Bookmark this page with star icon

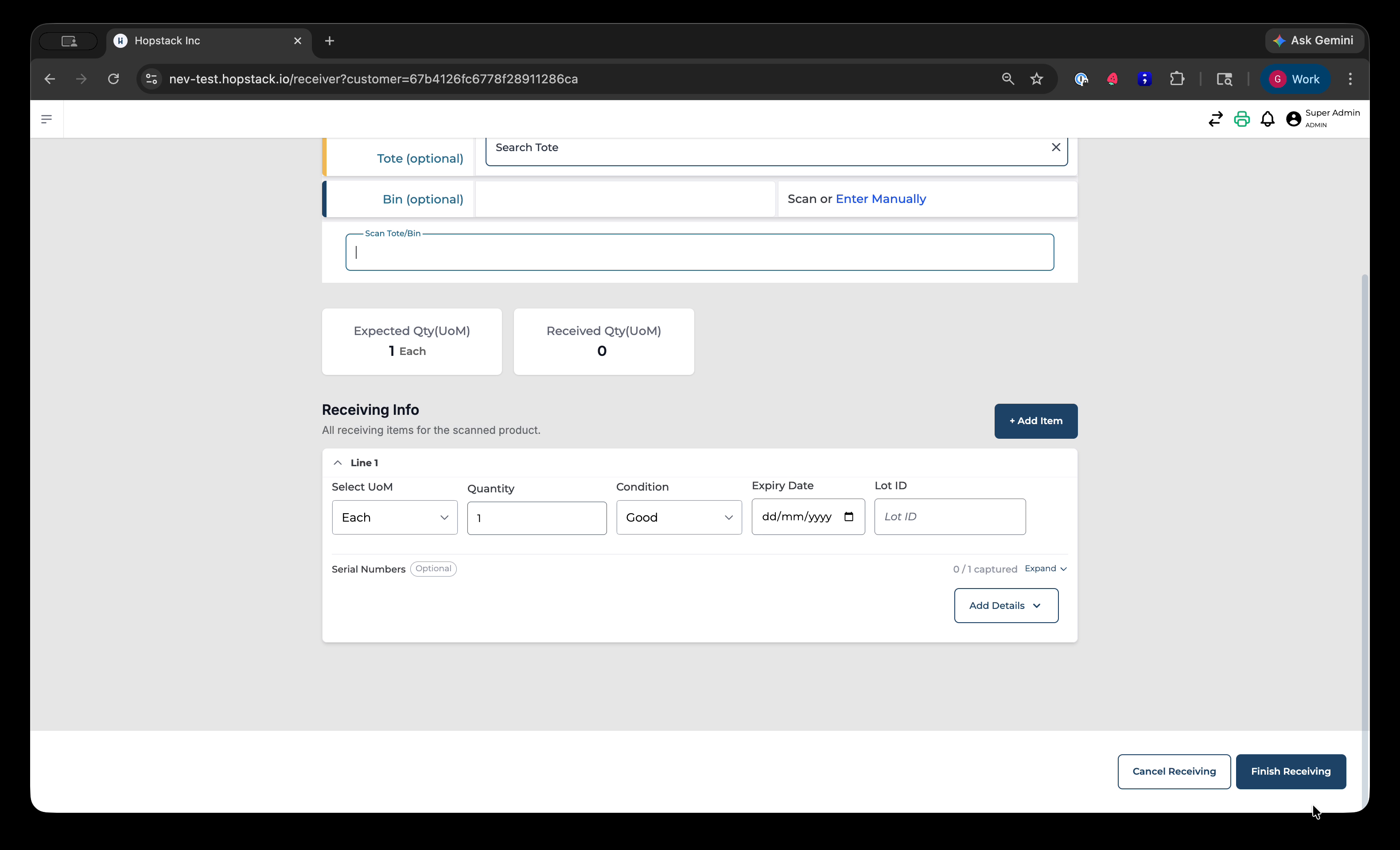[x=1036, y=79]
